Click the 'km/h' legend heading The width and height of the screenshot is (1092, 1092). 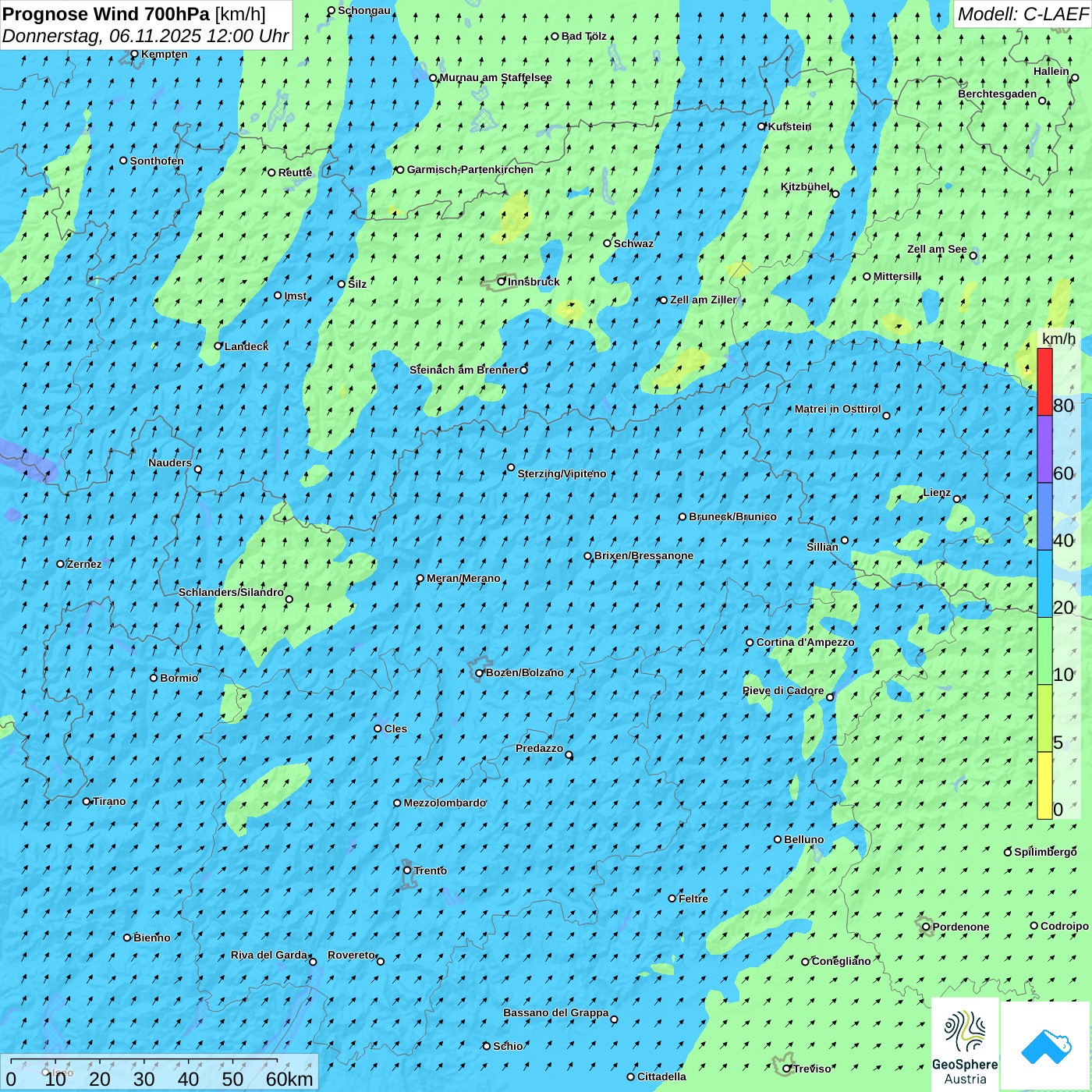click(1058, 339)
